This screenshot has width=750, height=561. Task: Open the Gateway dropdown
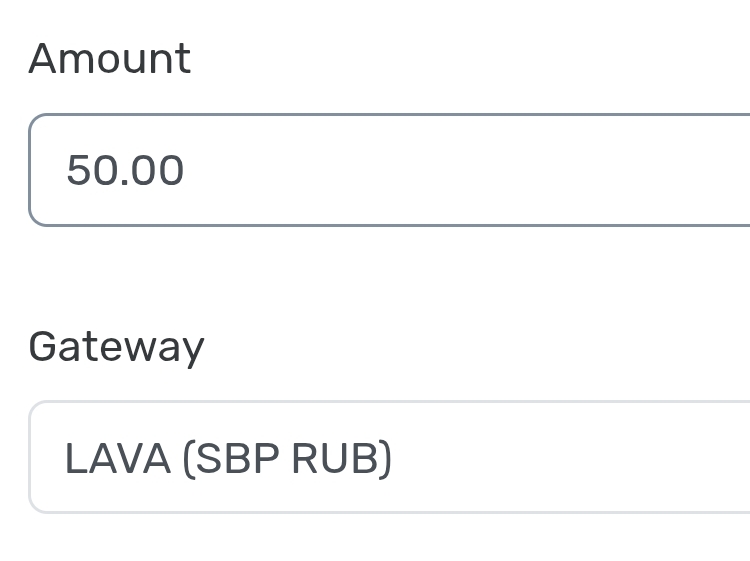click(390, 457)
